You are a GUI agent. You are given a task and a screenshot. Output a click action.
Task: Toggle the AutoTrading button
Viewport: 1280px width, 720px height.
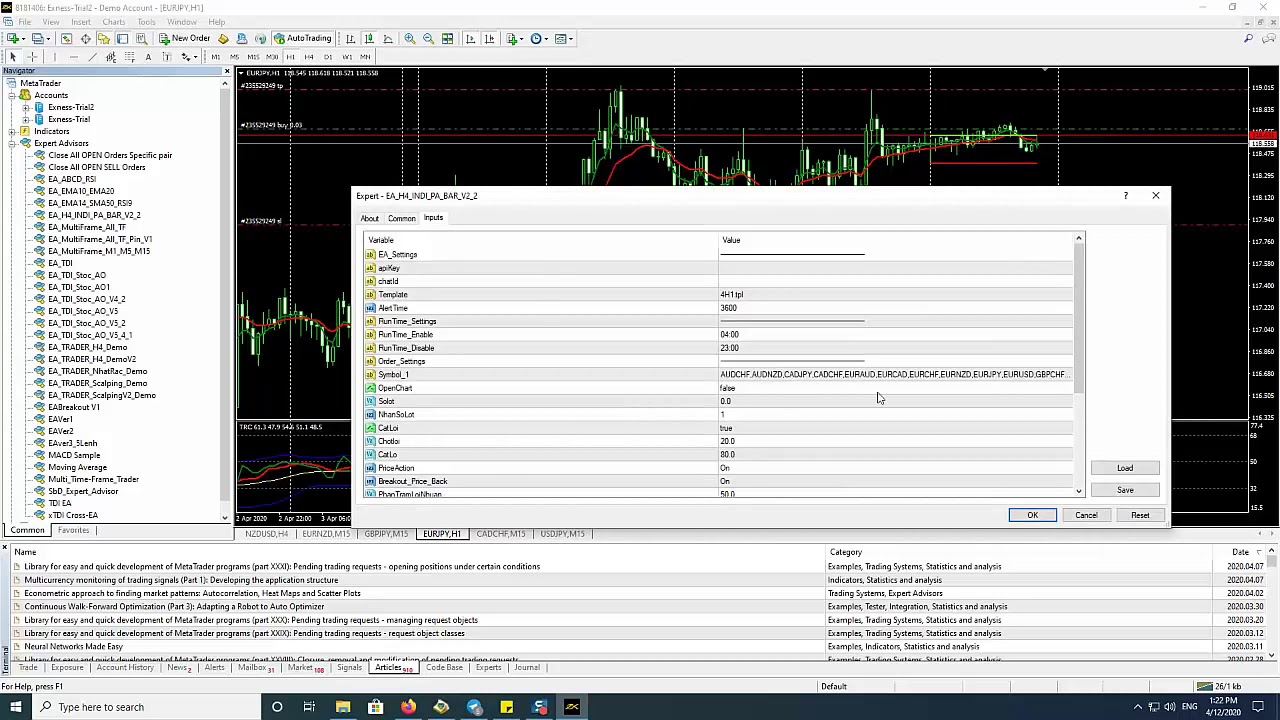click(x=302, y=38)
